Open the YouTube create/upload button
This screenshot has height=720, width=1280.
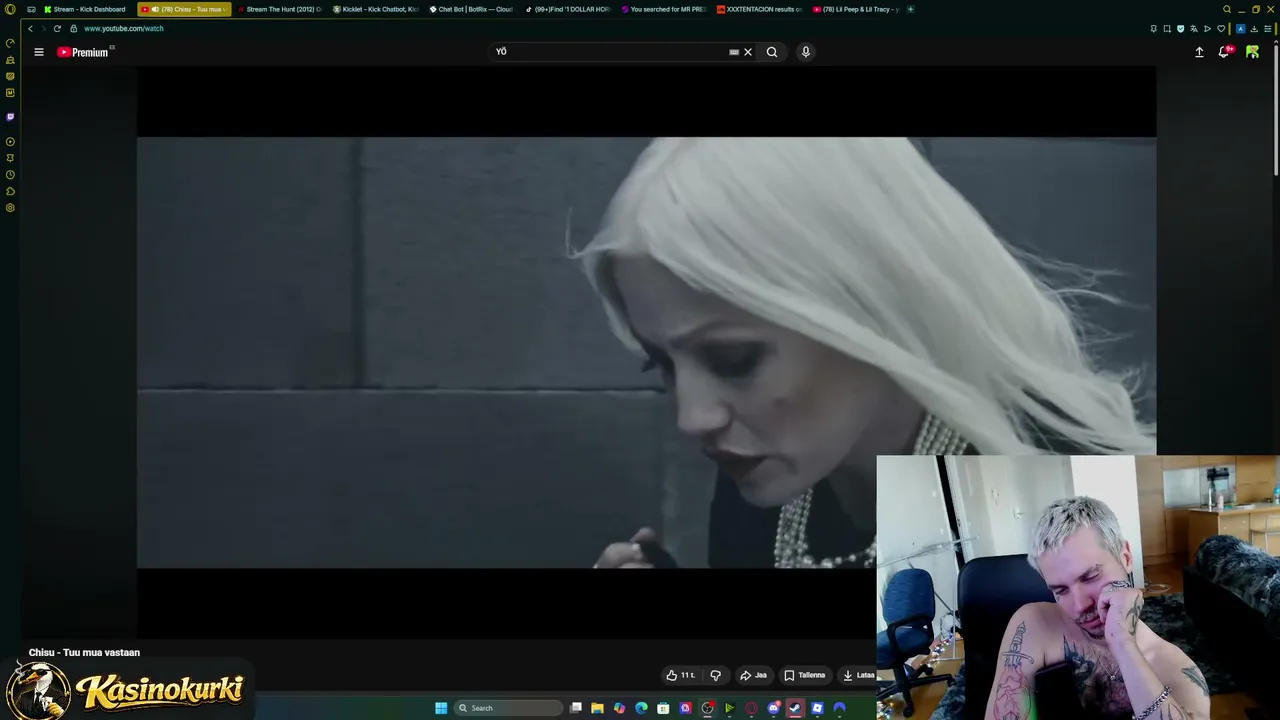click(1199, 52)
